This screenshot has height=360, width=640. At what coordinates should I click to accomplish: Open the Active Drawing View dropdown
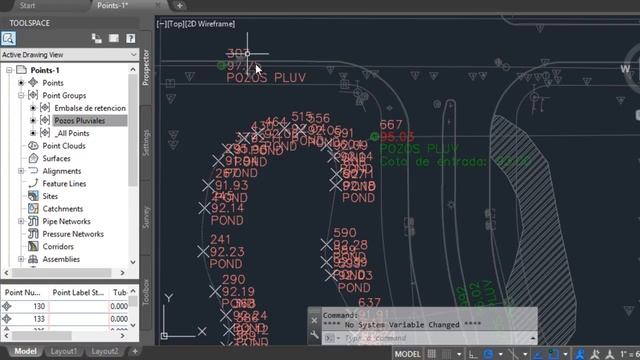[69, 55]
